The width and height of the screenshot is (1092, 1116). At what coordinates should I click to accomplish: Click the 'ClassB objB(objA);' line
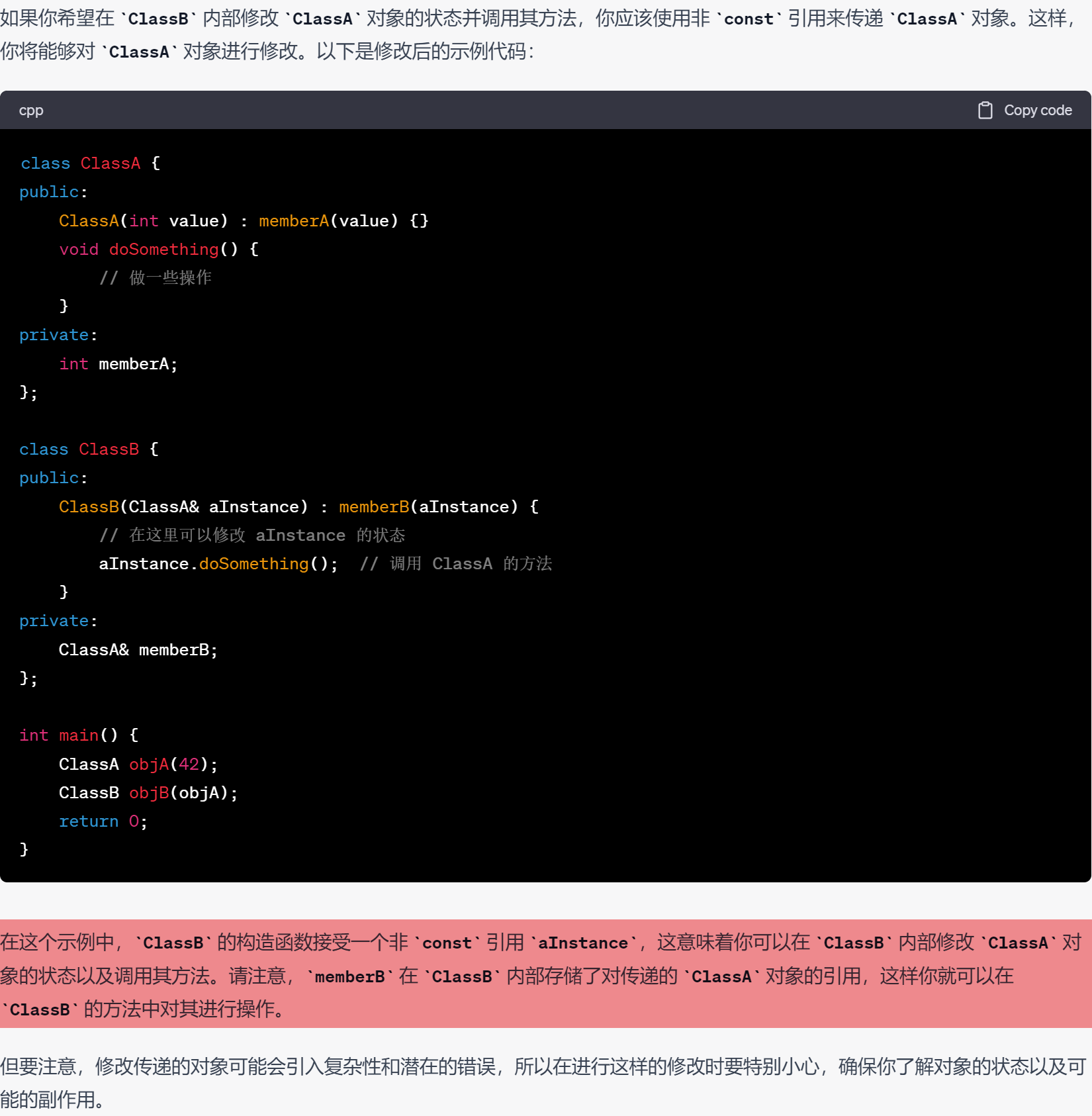148,793
